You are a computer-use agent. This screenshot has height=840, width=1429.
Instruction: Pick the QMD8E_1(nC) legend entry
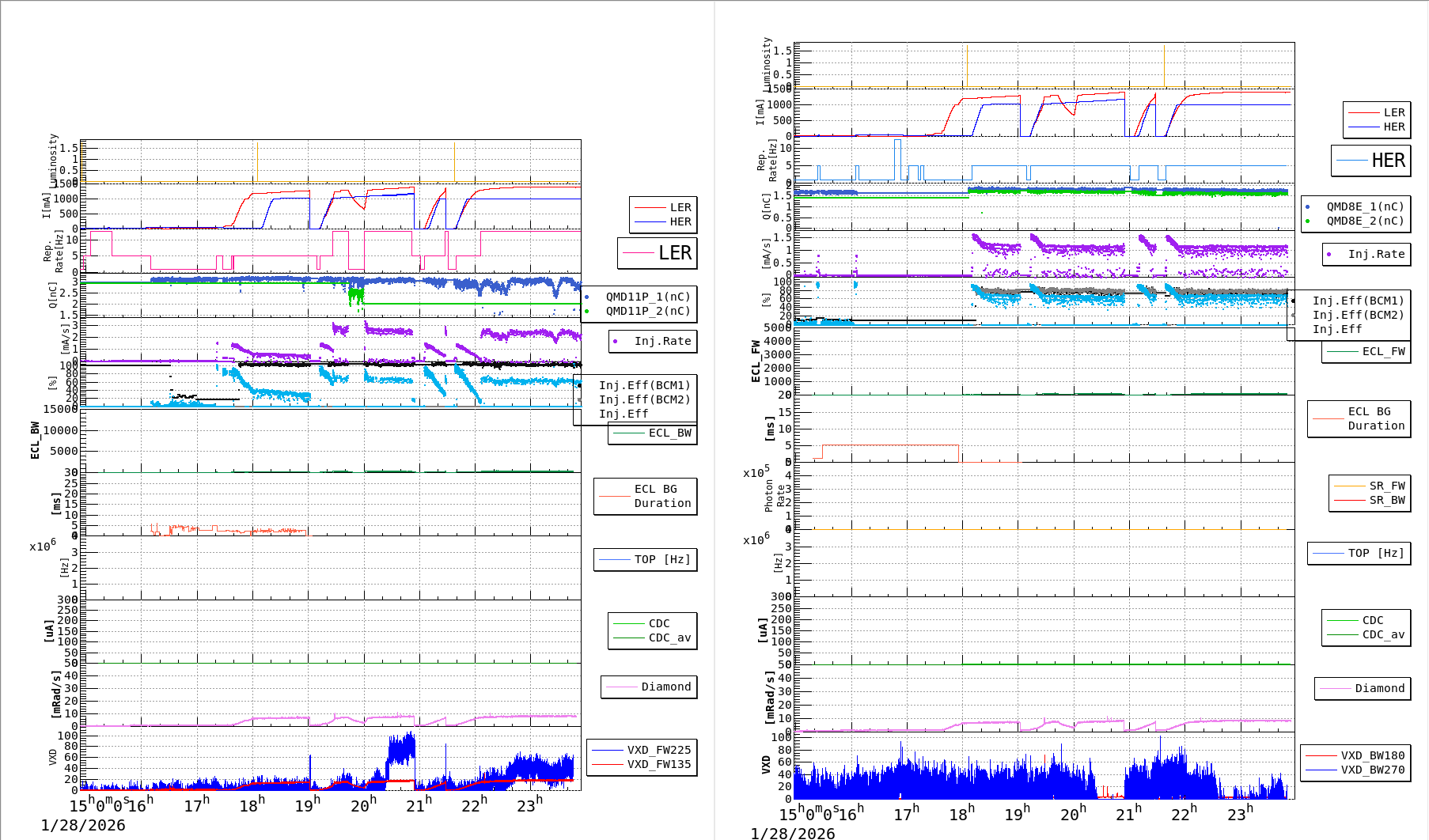(x=1365, y=207)
